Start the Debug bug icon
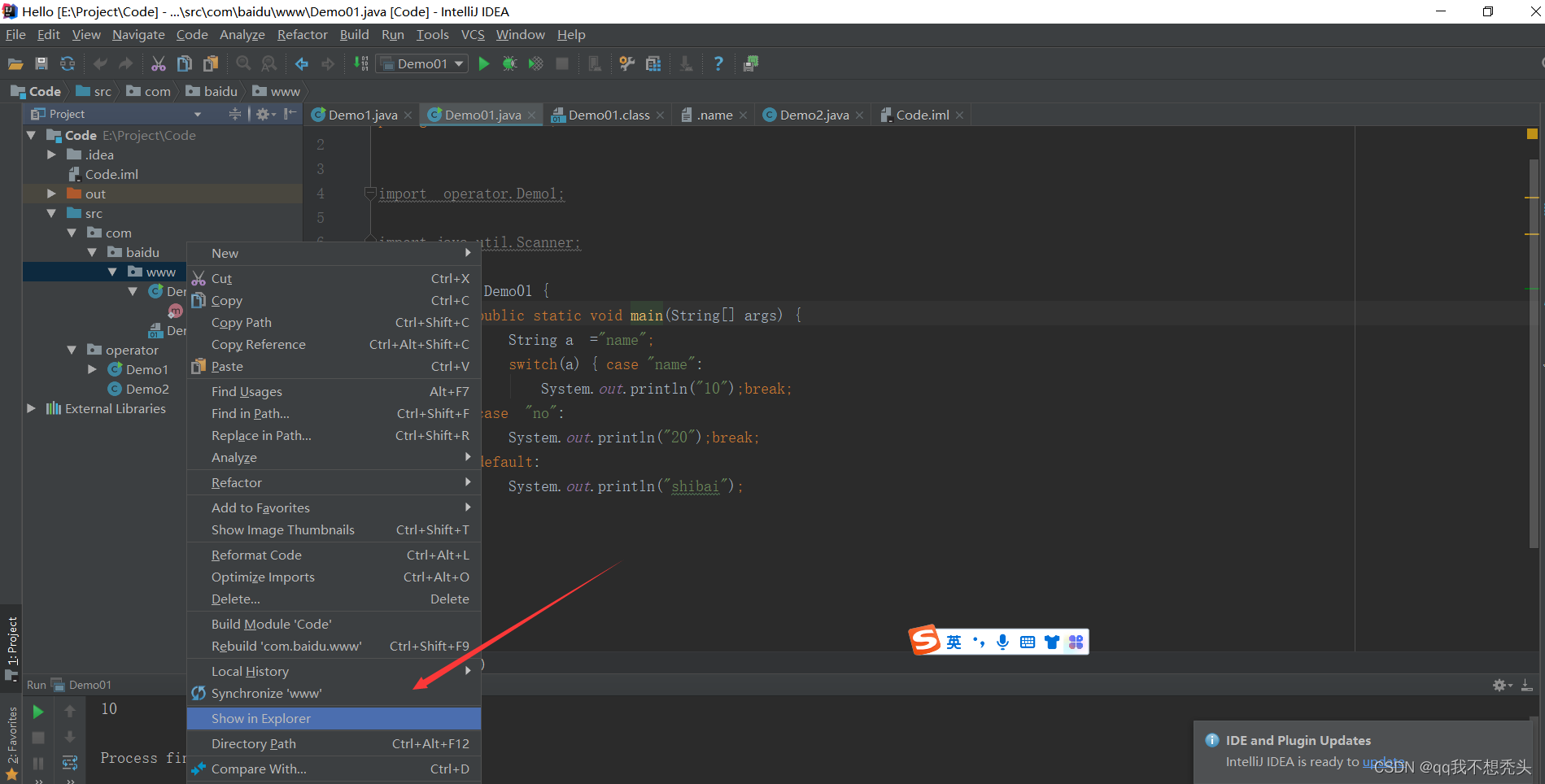The image size is (1545, 784). coord(509,63)
